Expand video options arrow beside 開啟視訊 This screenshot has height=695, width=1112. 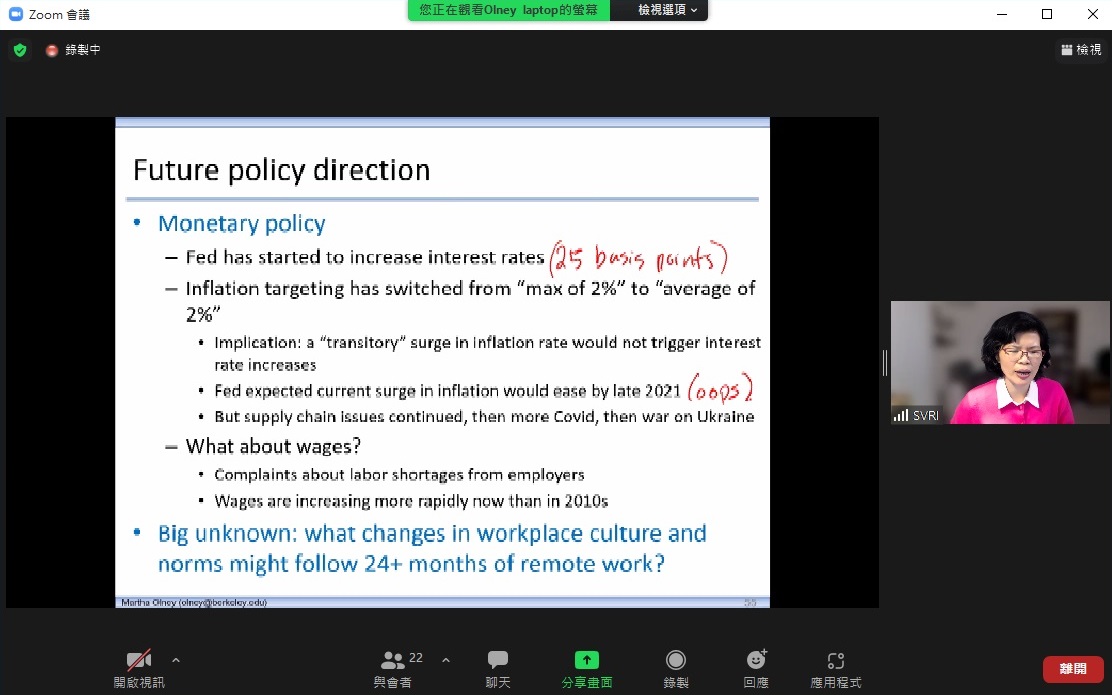pyautogui.click(x=176, y=660)
